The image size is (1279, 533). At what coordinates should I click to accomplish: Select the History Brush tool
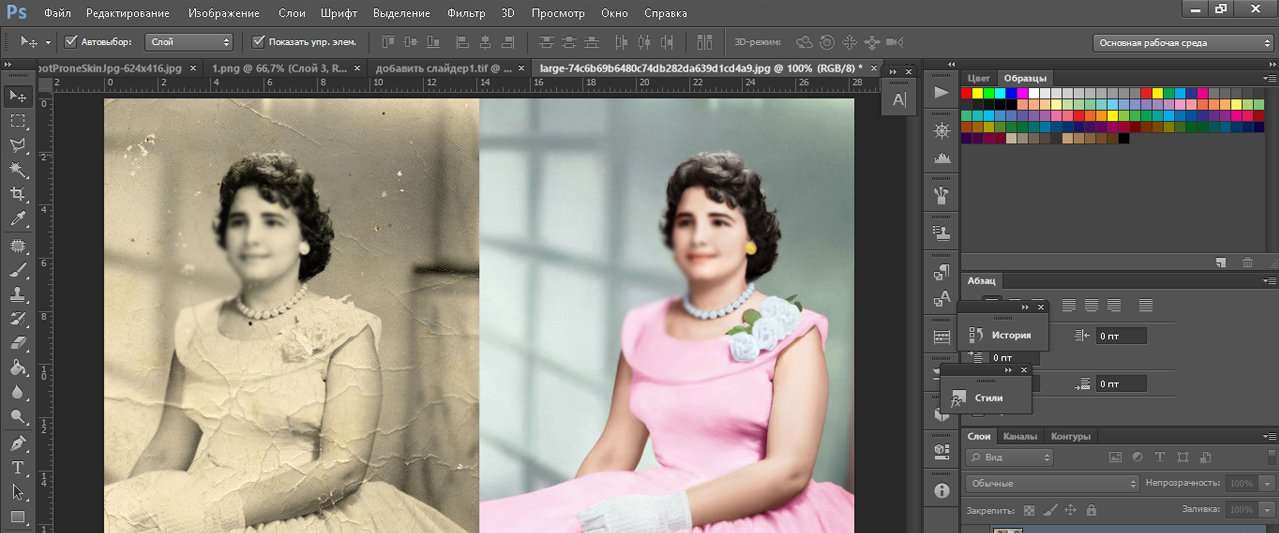(18, 320)
